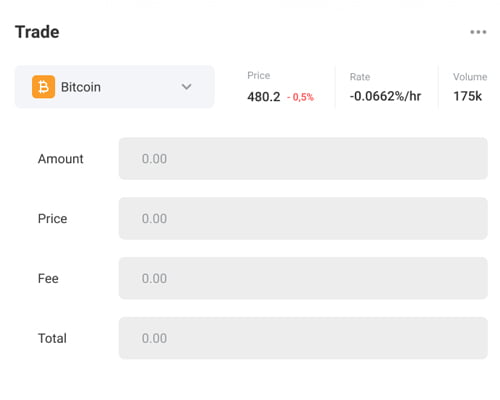Focus the Price input field

click(x=303, y=218)
